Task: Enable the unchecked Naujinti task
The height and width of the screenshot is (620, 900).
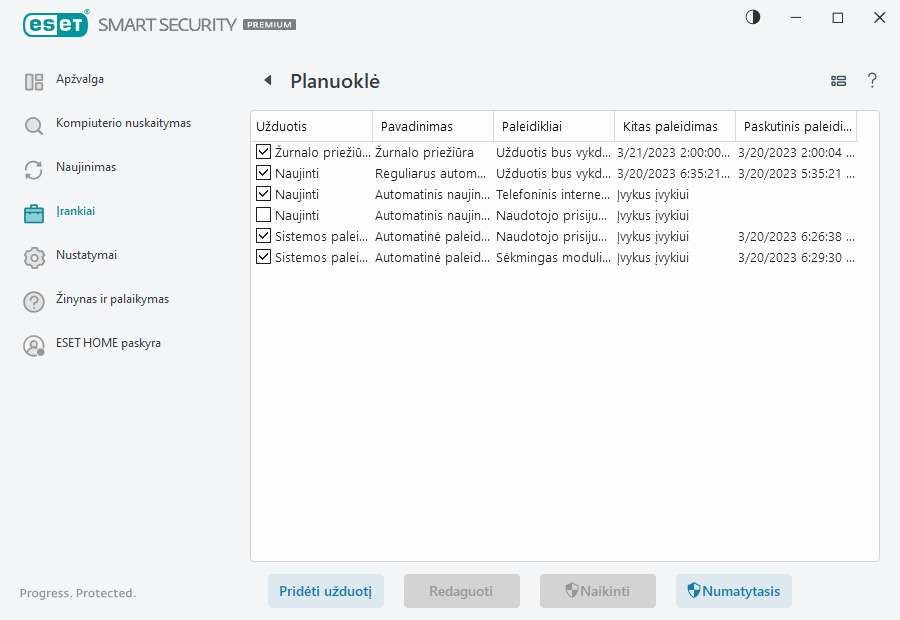Action: point(263,215)
